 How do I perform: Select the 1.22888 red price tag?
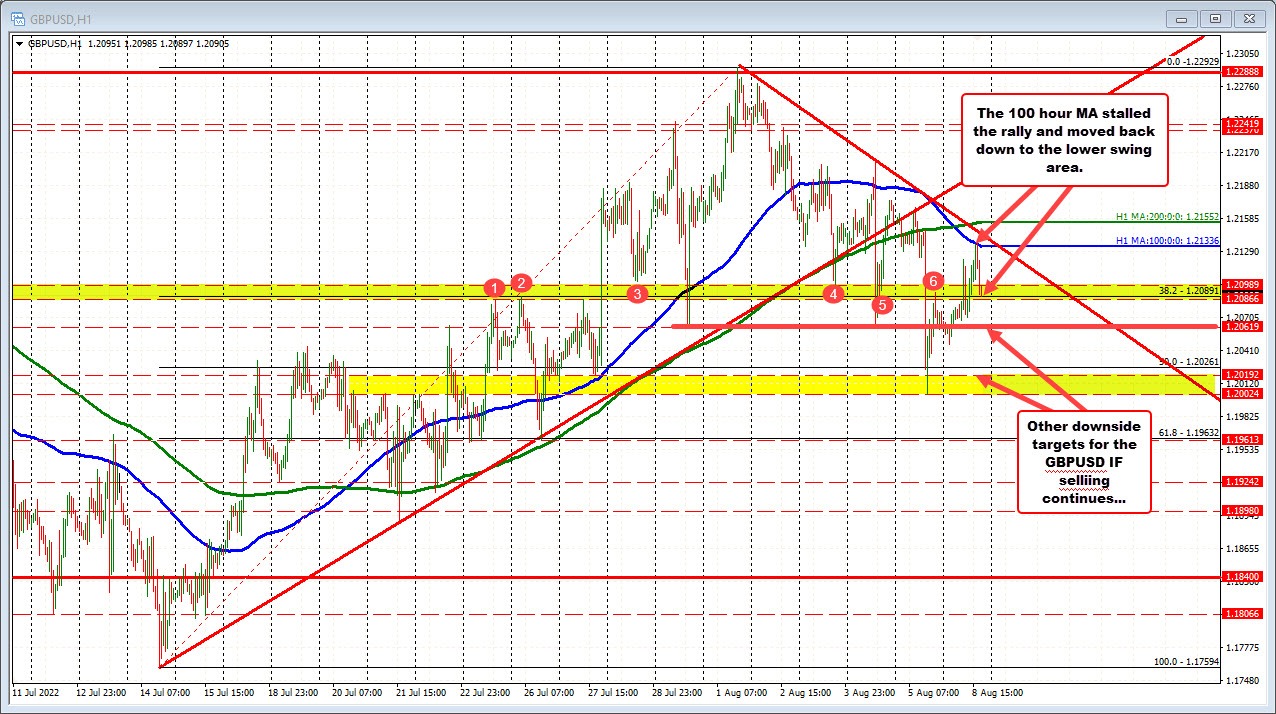click(x=1244, y=72)
